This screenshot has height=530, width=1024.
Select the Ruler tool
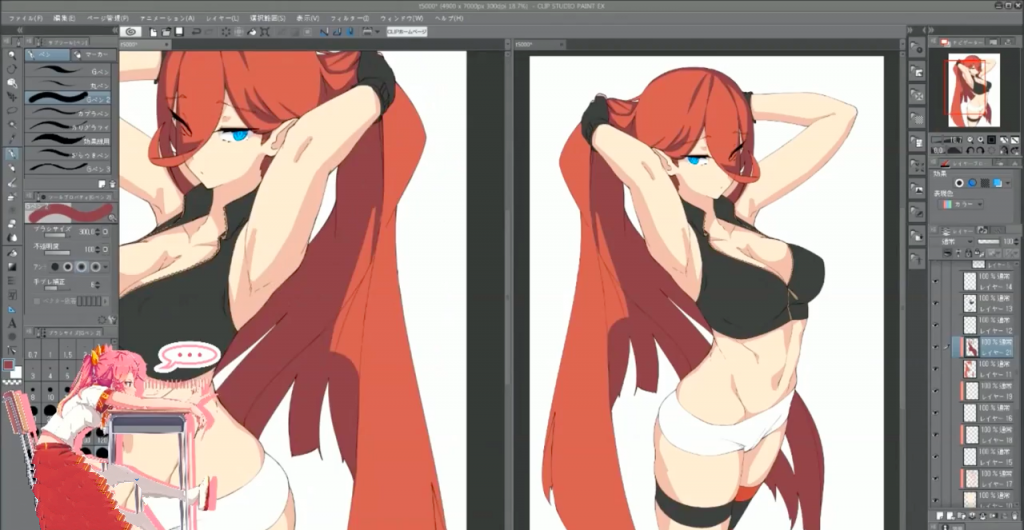12,309
